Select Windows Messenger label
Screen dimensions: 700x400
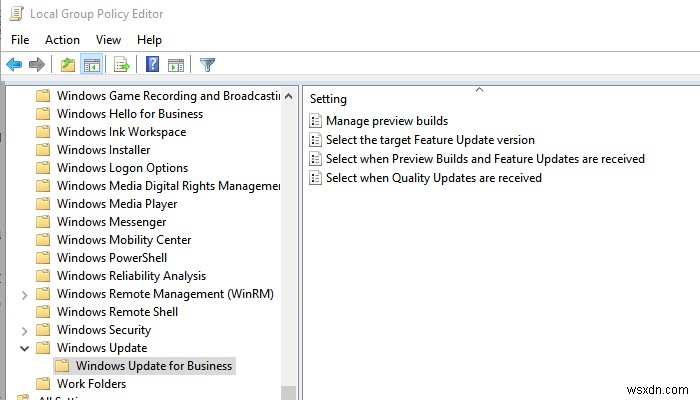[112, 222]
